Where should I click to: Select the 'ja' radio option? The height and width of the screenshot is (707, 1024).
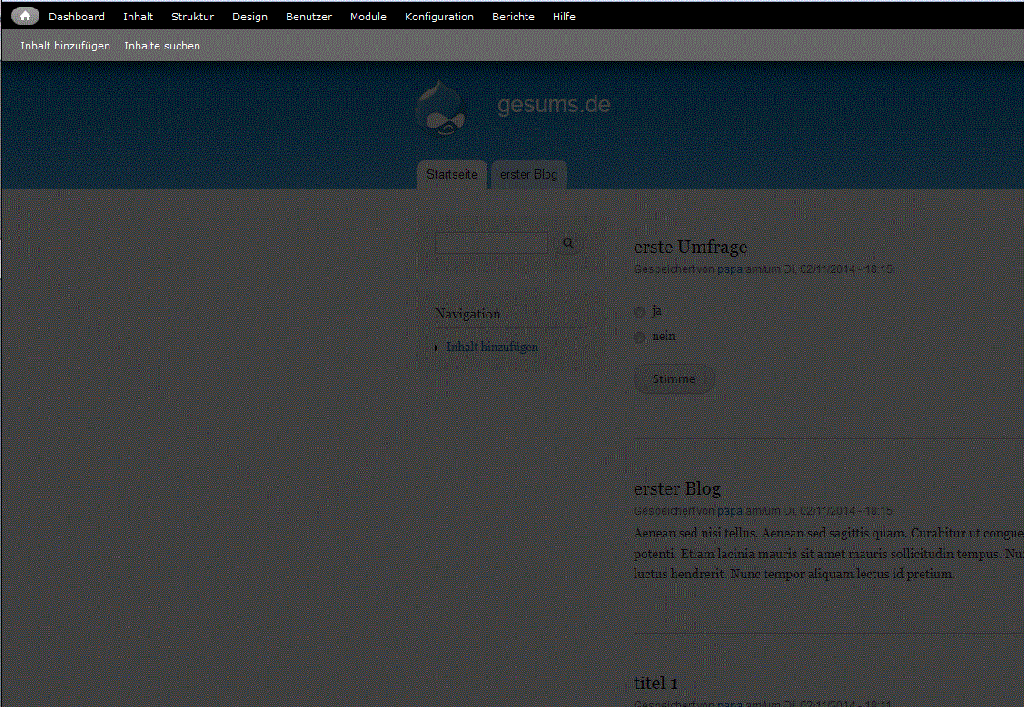point(640,312)
